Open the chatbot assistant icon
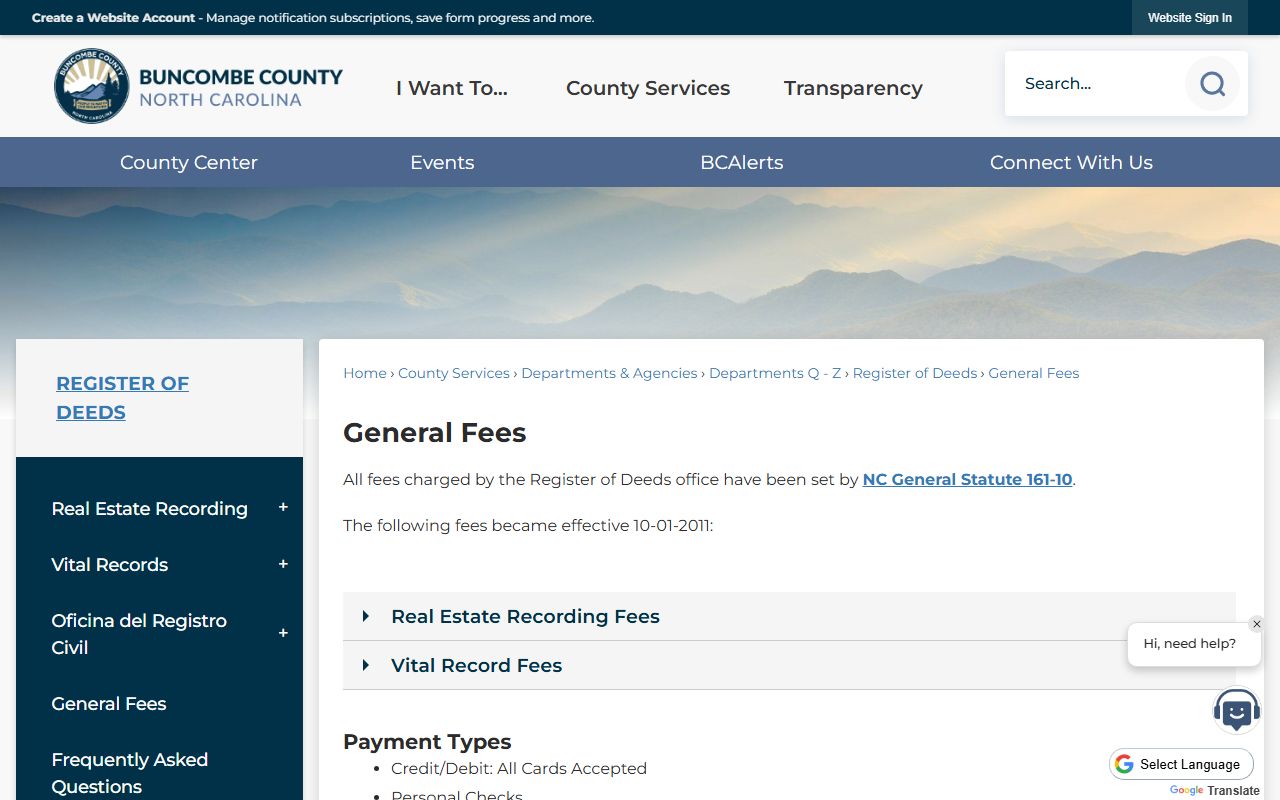The image size is (1280, 800). click(1237, 711)
